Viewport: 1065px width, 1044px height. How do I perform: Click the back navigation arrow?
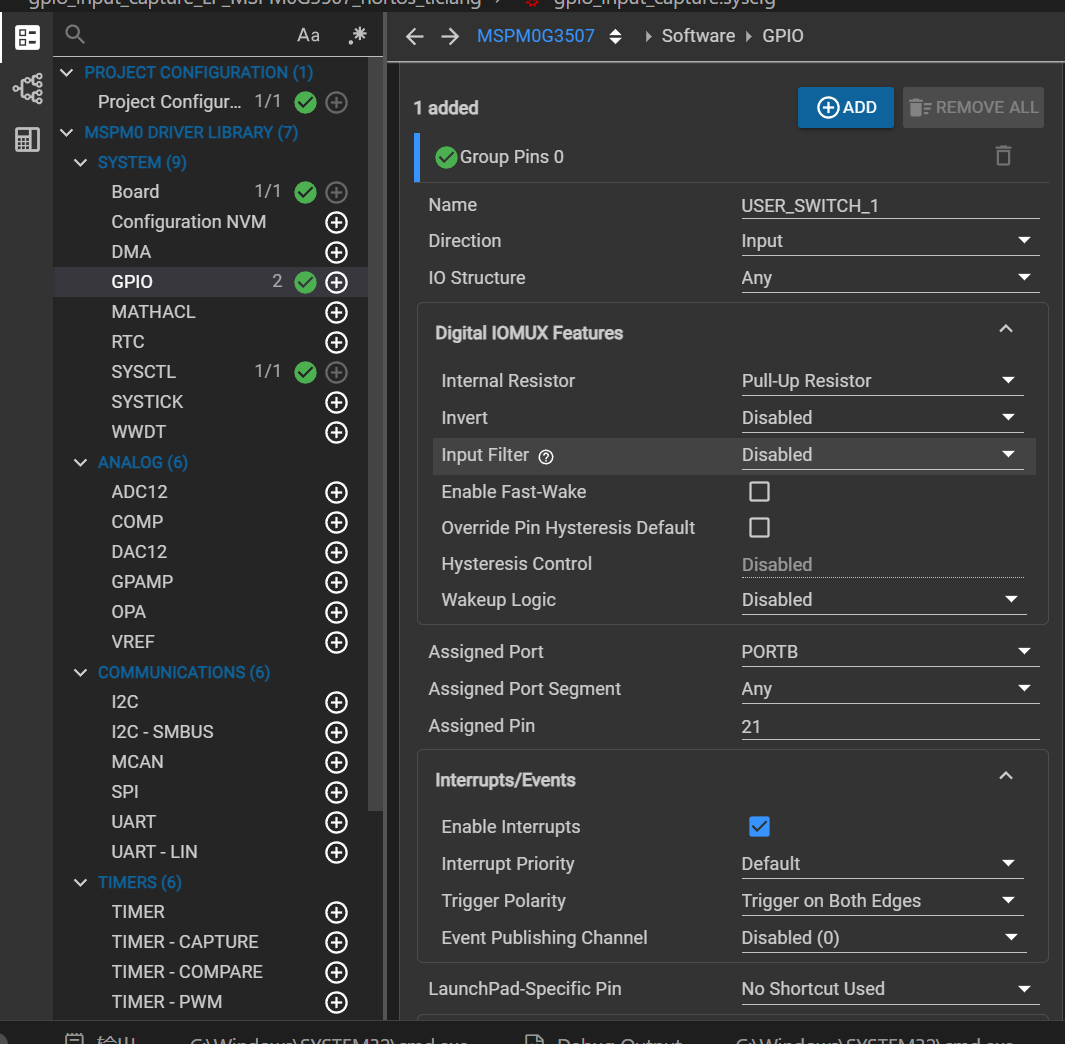click(x=414, y=35)
